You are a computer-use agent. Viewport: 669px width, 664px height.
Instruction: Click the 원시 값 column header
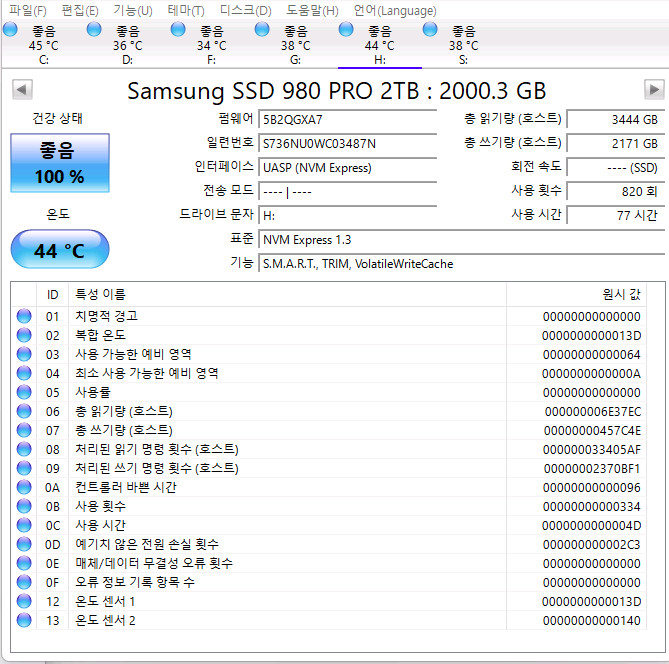pos(576,294)
